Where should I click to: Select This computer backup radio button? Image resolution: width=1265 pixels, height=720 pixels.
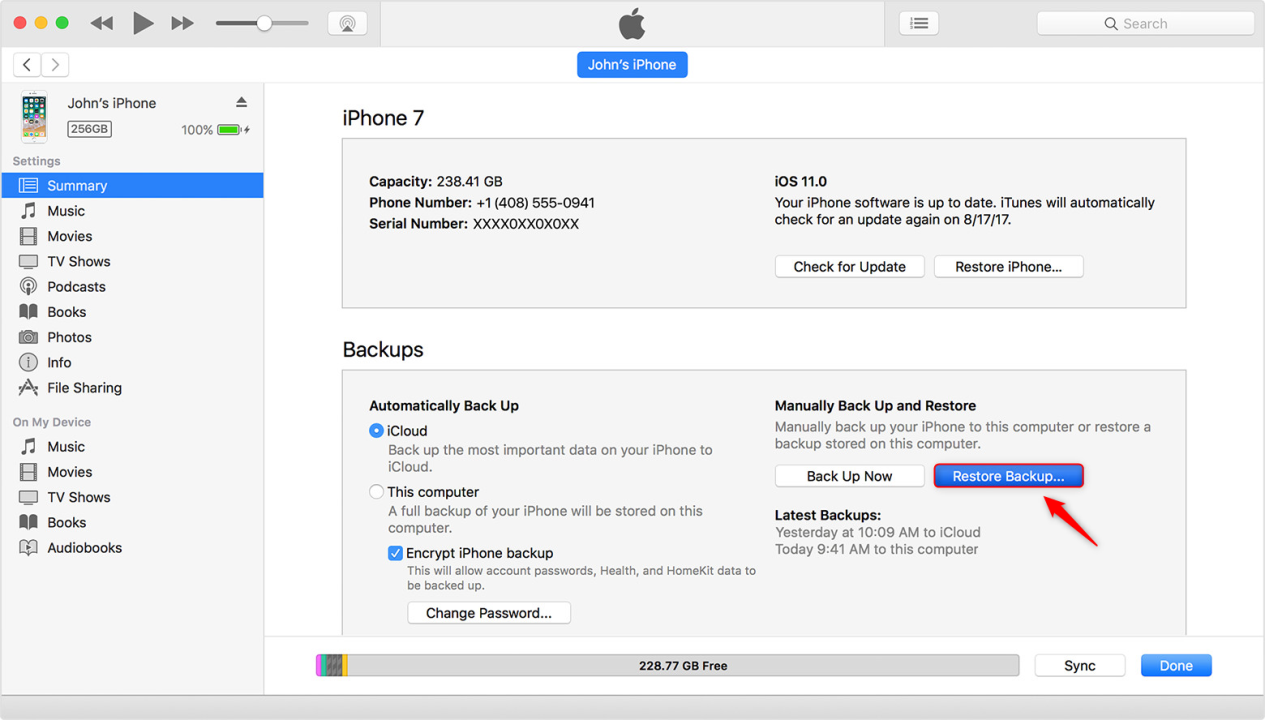click(376, 492)
